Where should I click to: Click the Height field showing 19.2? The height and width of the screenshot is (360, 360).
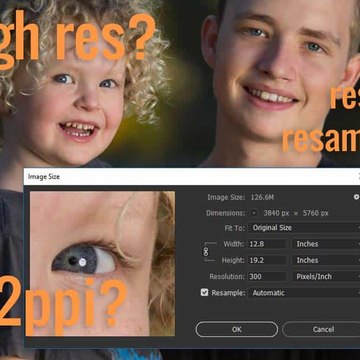(267, 260)
